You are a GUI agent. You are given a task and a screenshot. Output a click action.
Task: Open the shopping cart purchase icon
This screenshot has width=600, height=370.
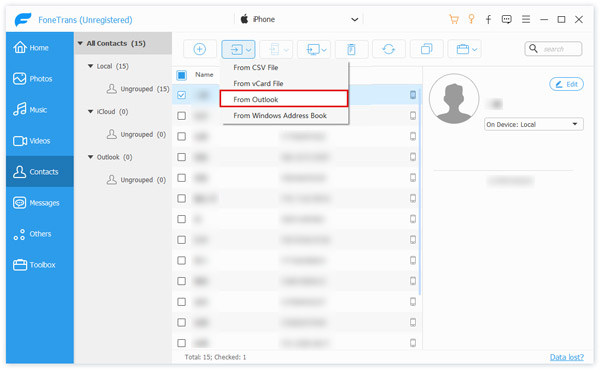(x=454, y=20)
